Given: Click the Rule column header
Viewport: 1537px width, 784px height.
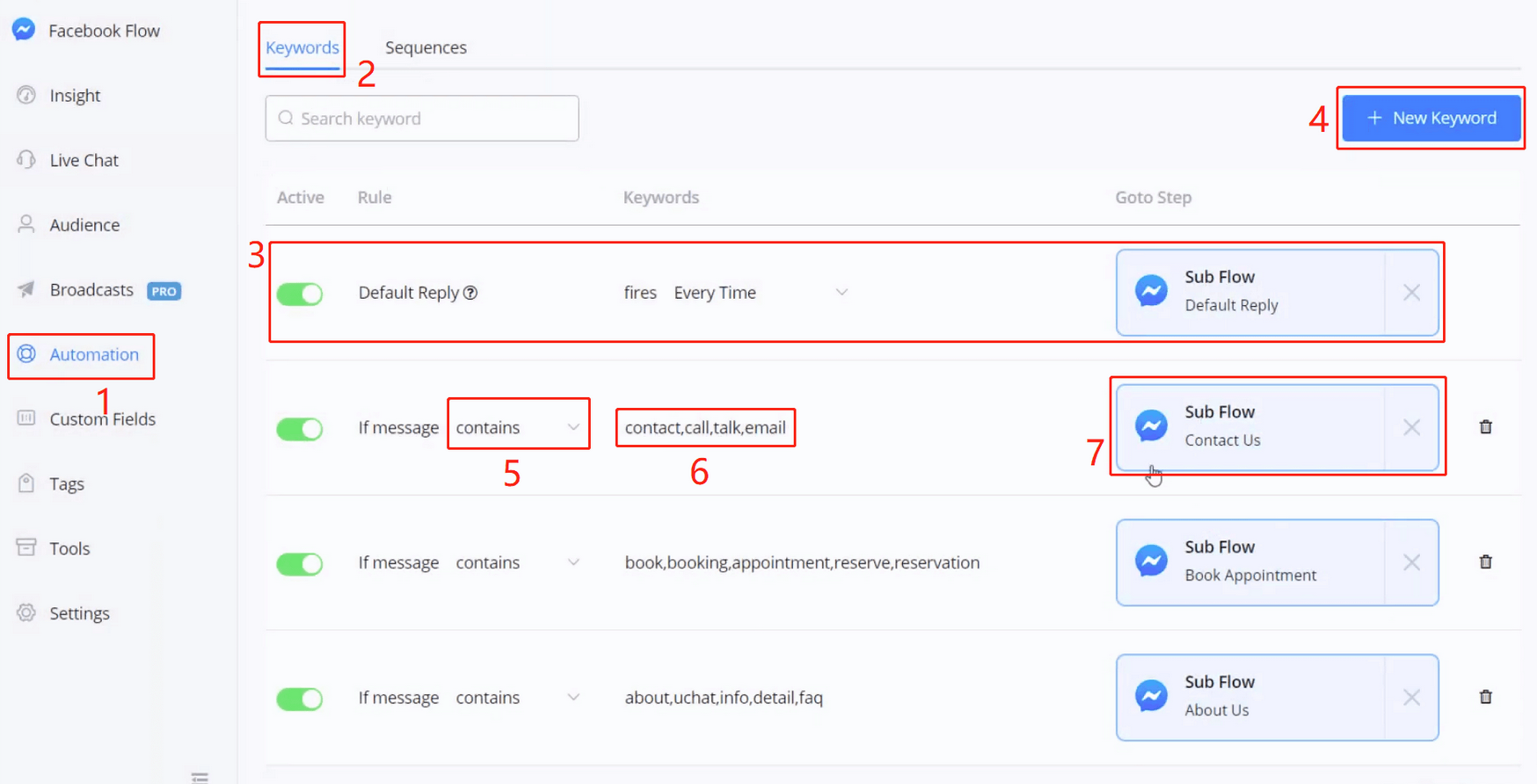Looking at the screenshot, I should 375,198.
